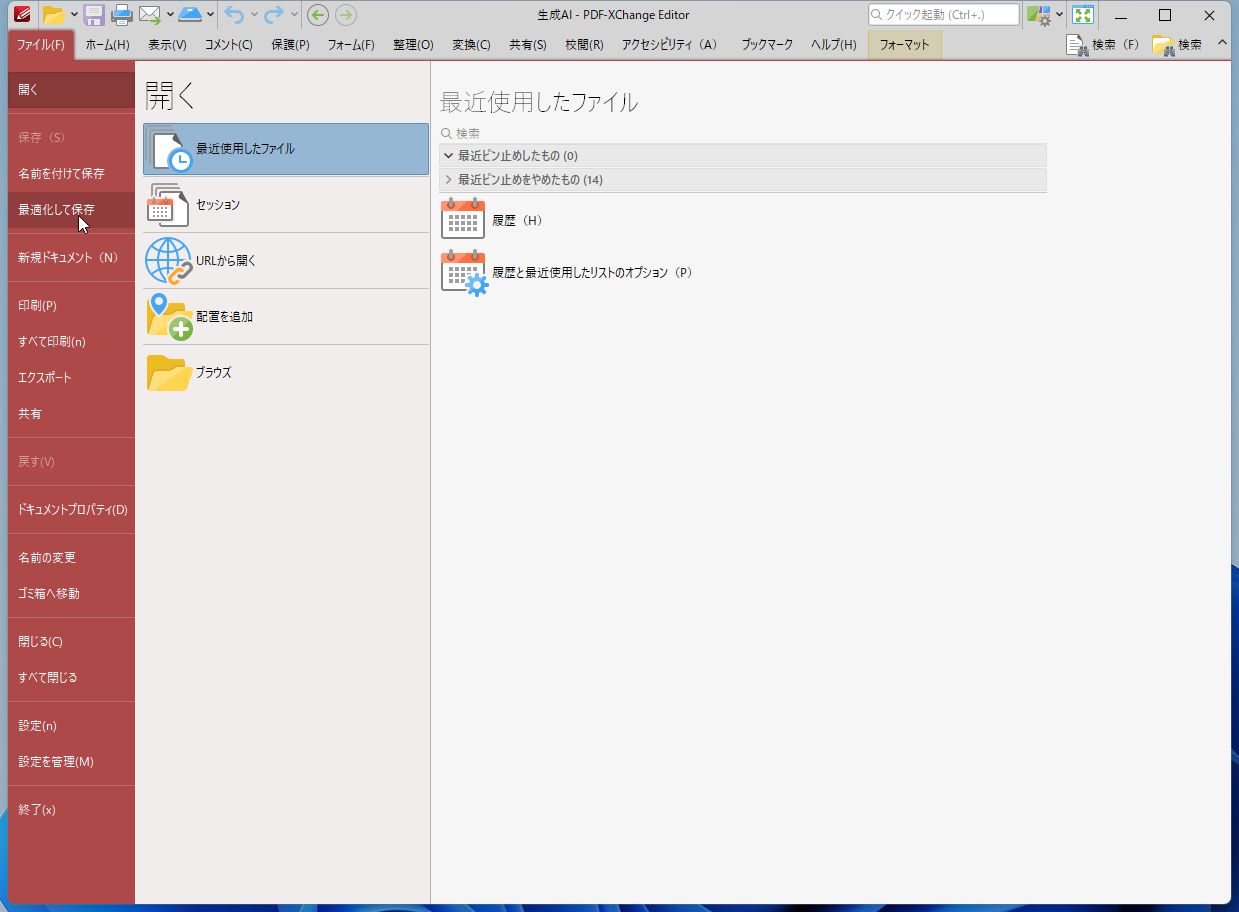1239x912 pixels.
Task: Click the Email envelope icon
Action: tap(150, 15)
